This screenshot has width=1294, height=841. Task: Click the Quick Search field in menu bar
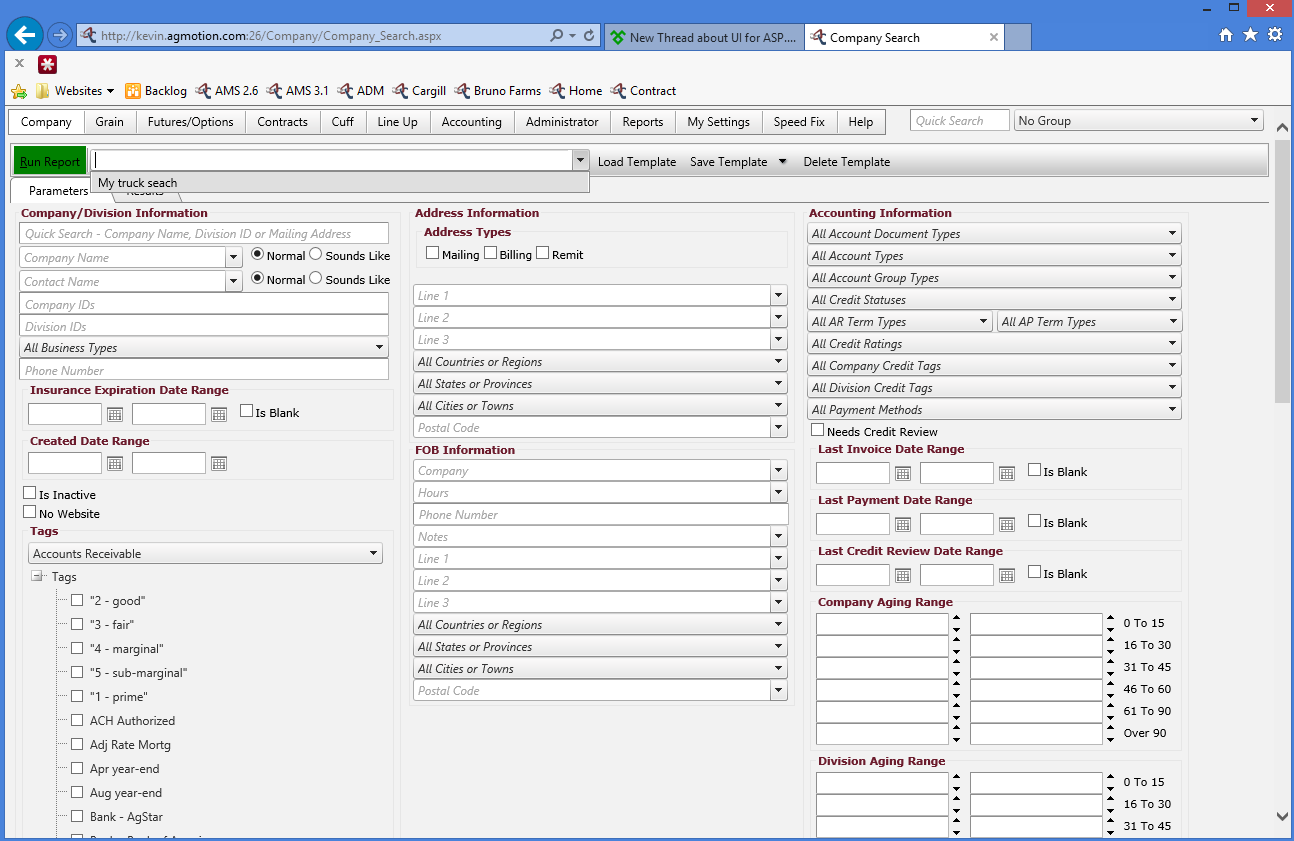(x=960, y=121)
